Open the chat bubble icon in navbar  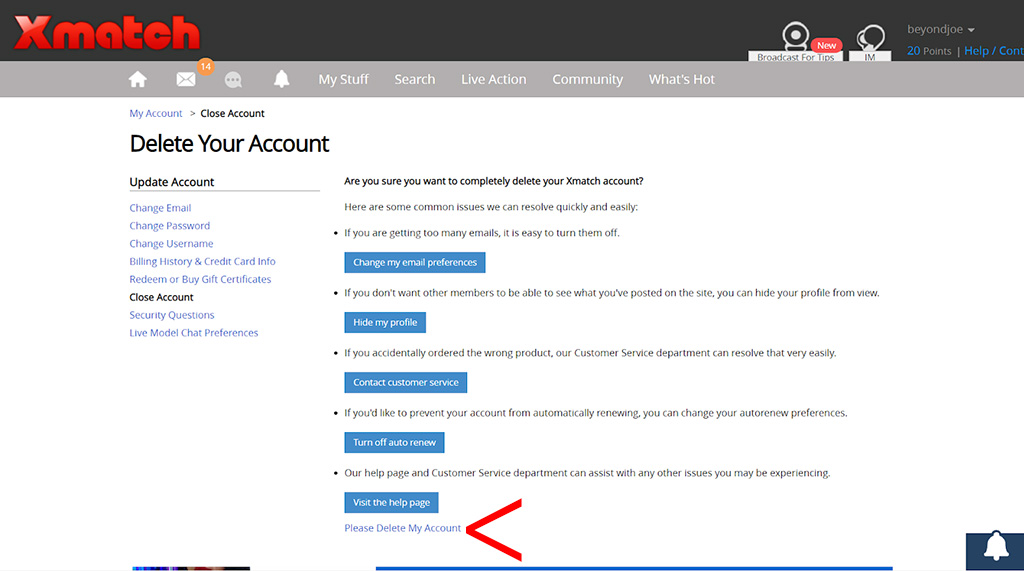point(233,80)
